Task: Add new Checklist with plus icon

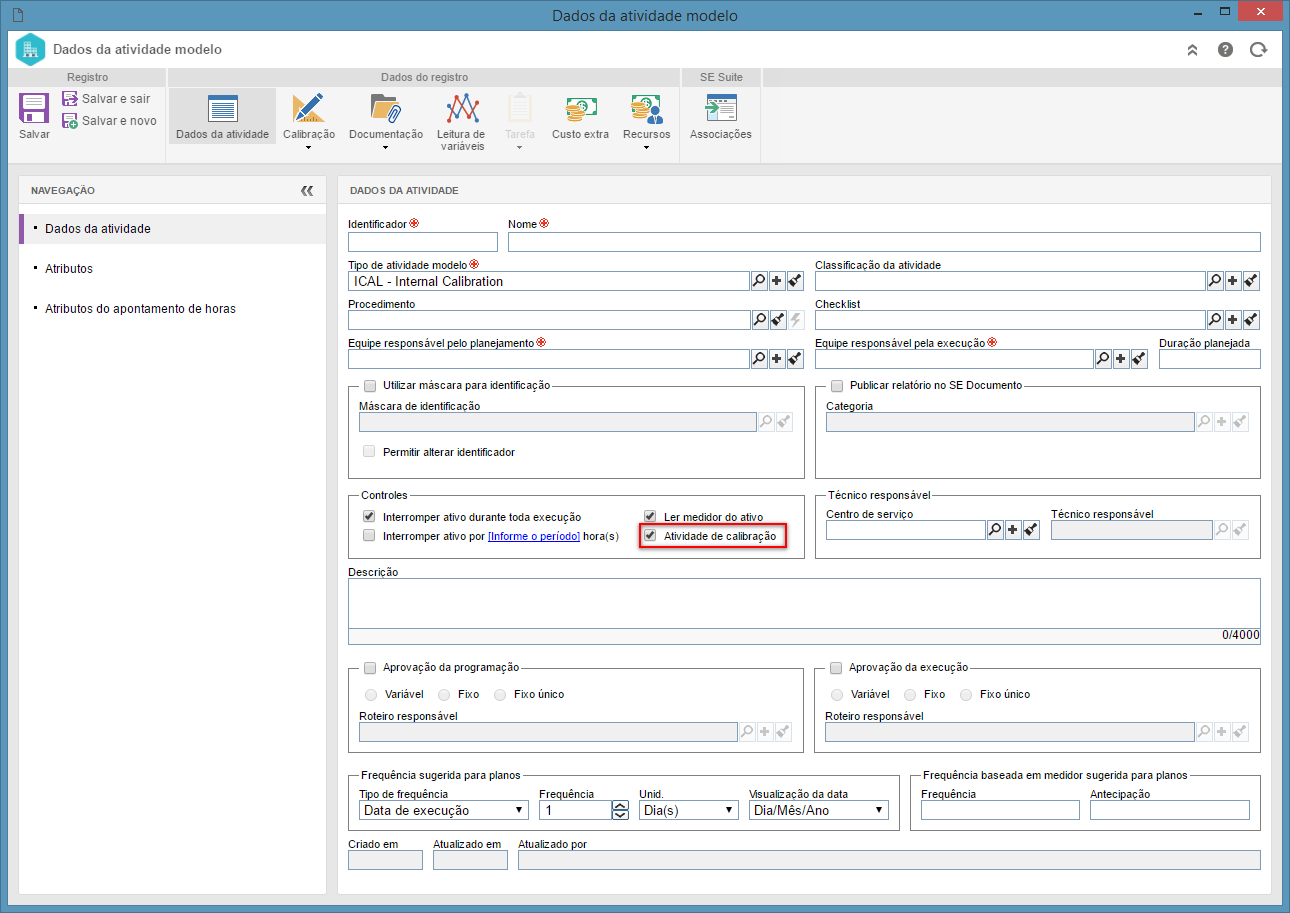Action: pyautogui.click(x=1233, y=320)
